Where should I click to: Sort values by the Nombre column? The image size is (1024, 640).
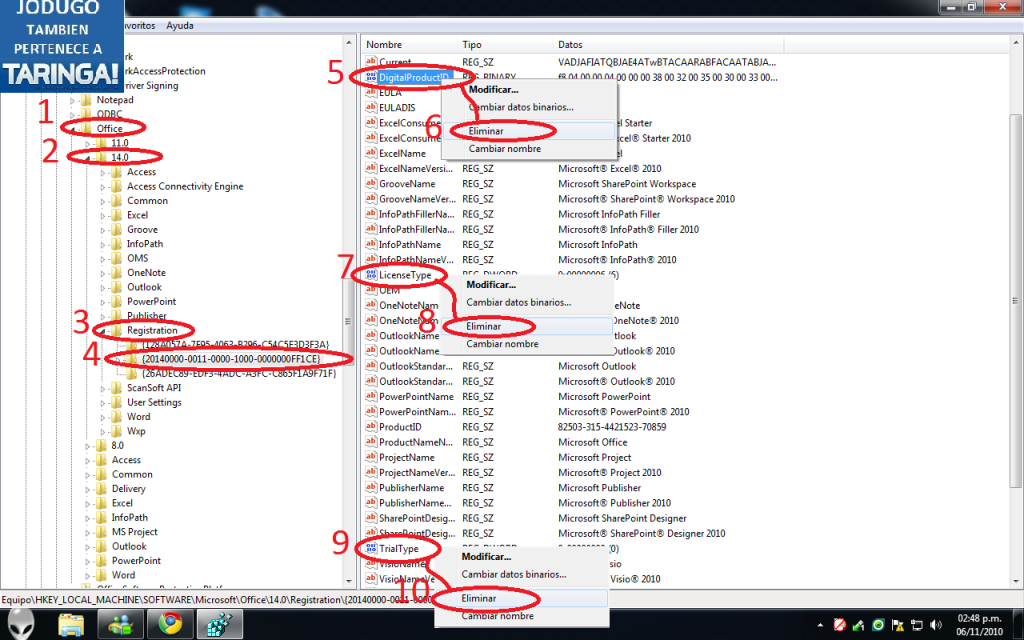(409, 44)
